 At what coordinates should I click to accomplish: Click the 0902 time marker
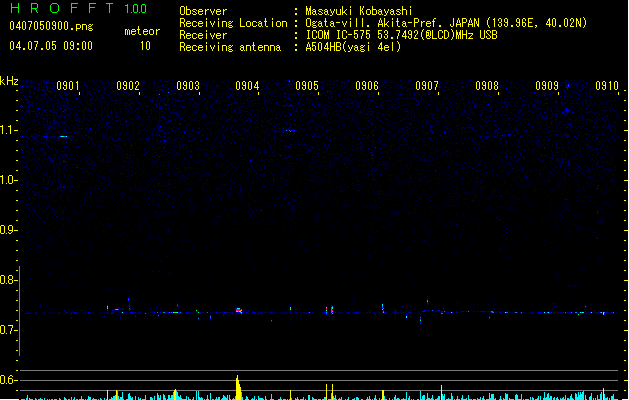pyautogui.click(x=128, y=86)
